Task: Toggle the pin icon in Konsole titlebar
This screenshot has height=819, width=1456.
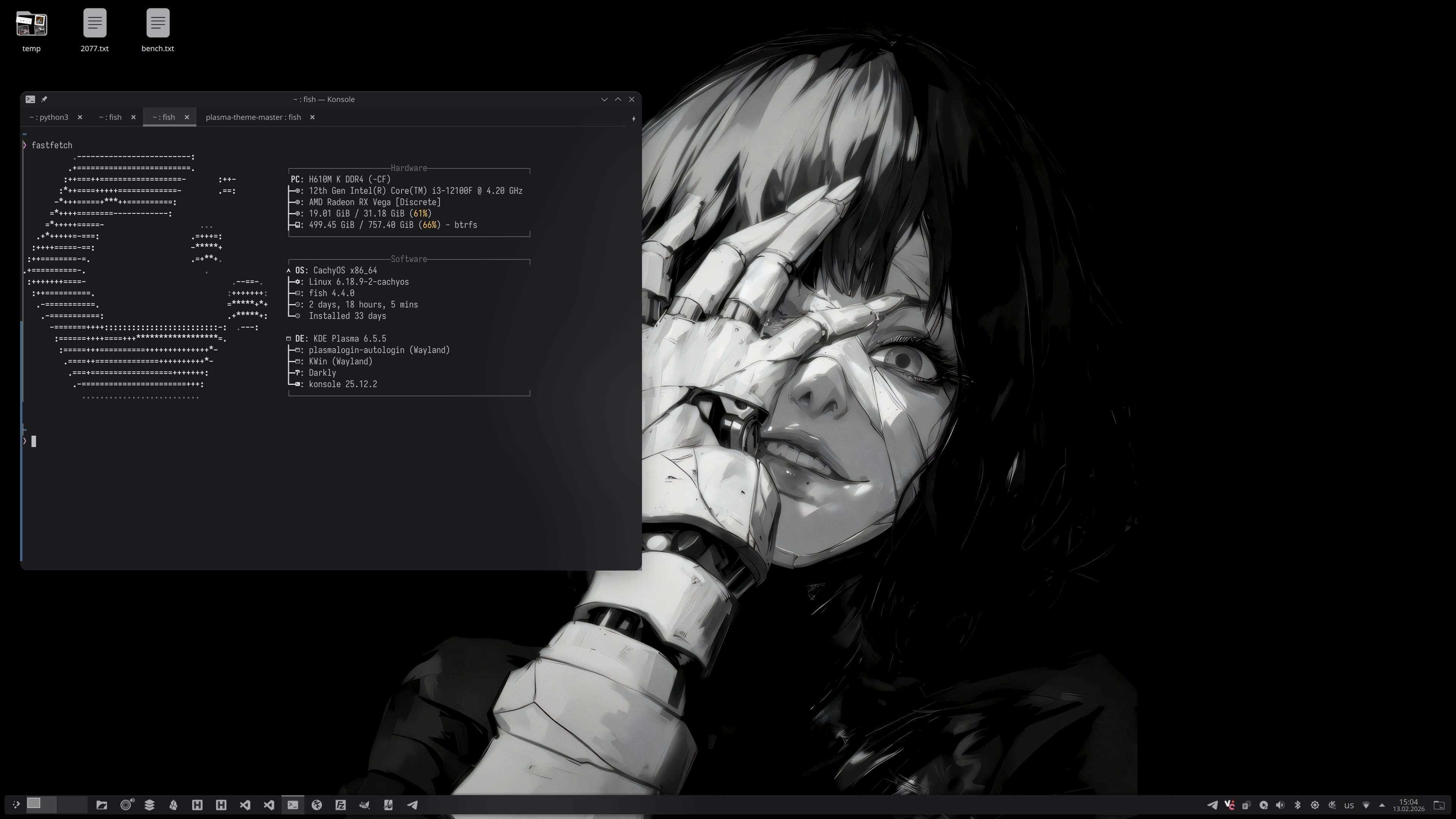Action: (44, 99)
